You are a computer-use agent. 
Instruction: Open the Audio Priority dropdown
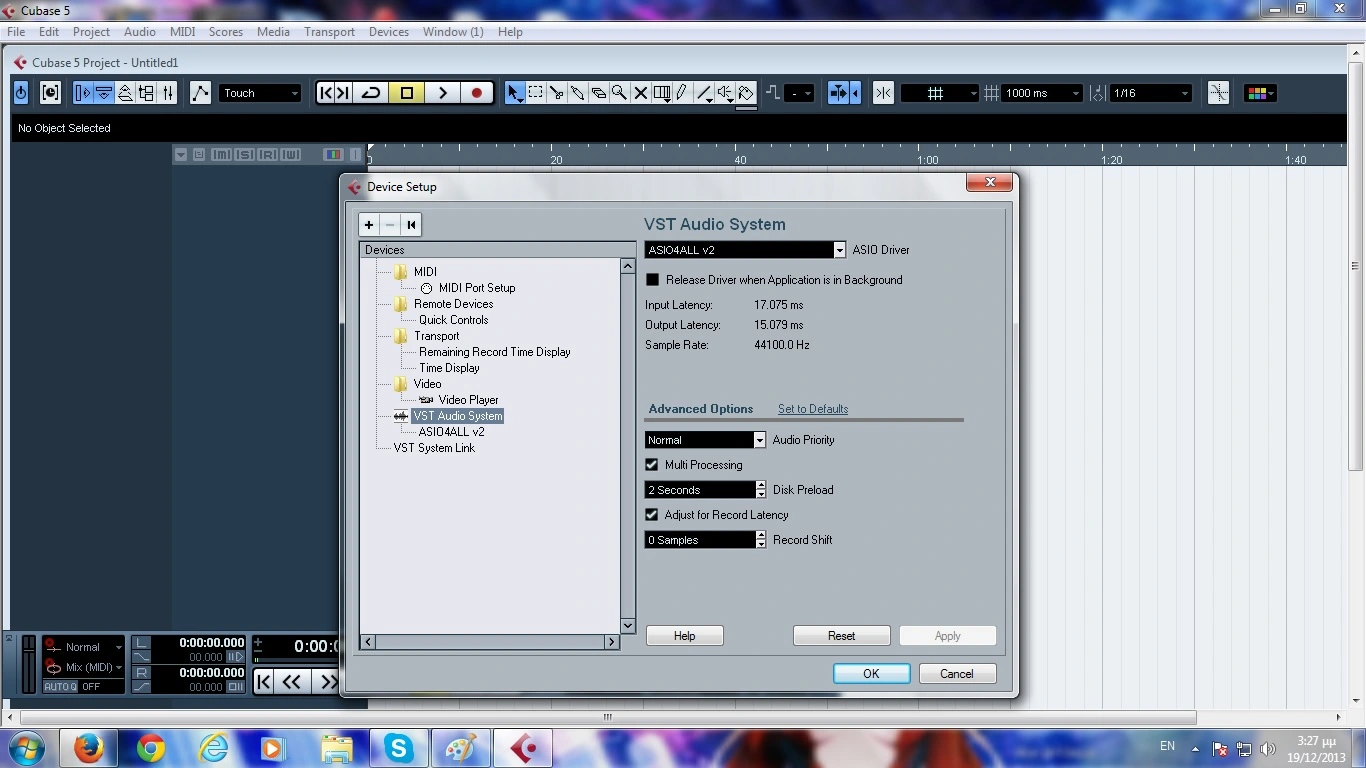click(x=705, y=440)
